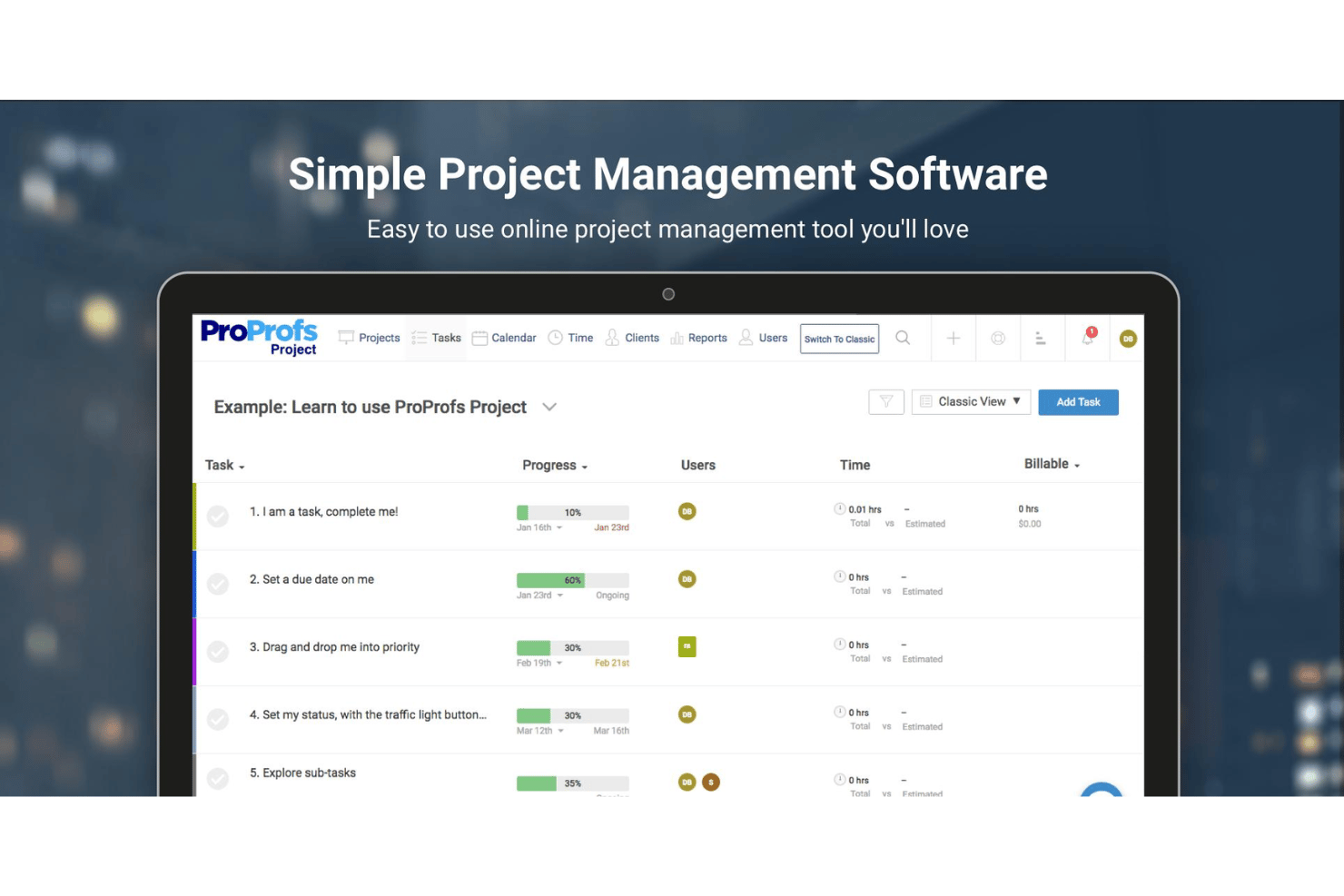Click the DB user avatar for task 1
Image resolution: width=1344 pixels, height=896 pixels.
687,511
